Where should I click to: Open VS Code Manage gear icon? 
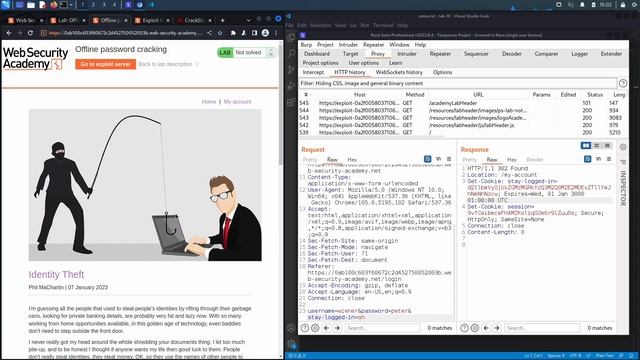coord(291,344)
